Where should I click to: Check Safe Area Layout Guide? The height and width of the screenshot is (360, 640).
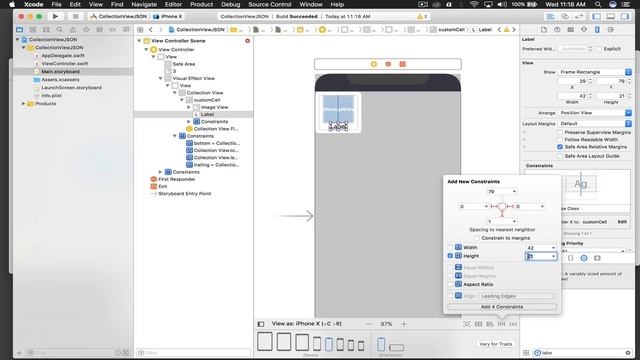click(x=560, y=156)
